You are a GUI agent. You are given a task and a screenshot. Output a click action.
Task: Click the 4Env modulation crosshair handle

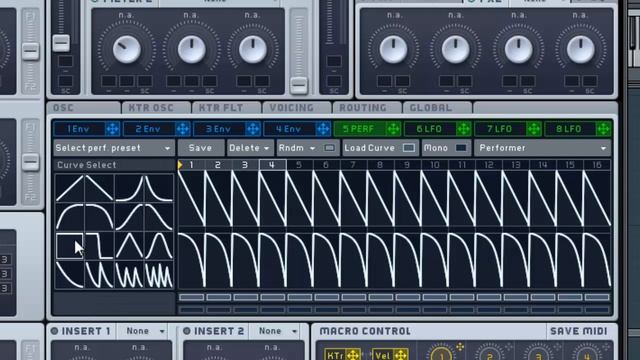click(x=323, y=129)
